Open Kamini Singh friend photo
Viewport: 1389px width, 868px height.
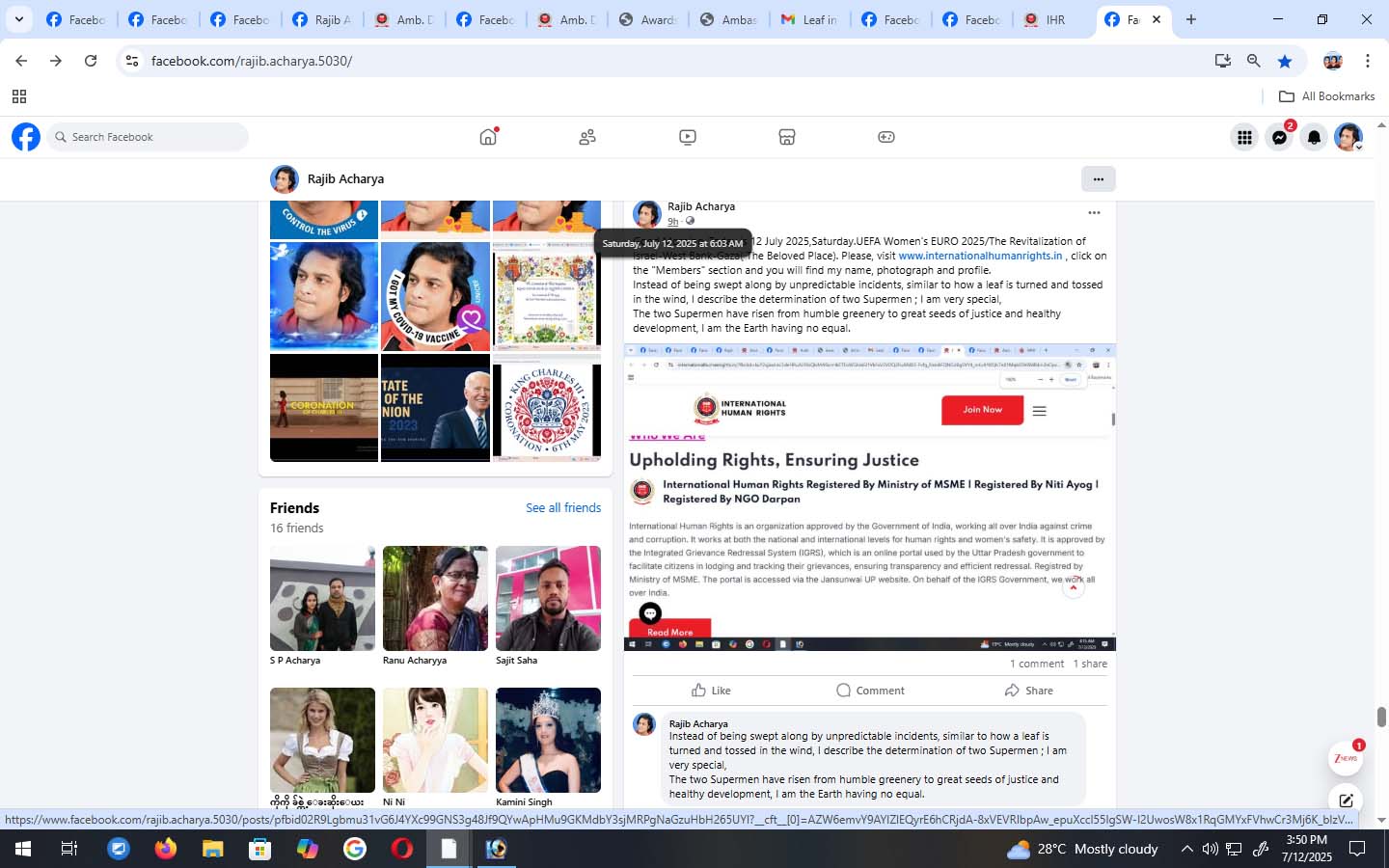(x=548, y=740)
